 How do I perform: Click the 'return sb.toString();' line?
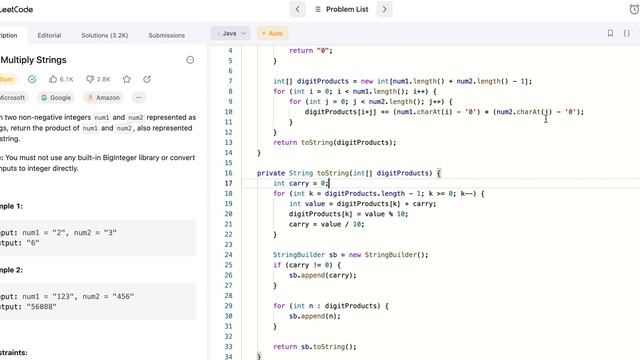coord(315,347)
